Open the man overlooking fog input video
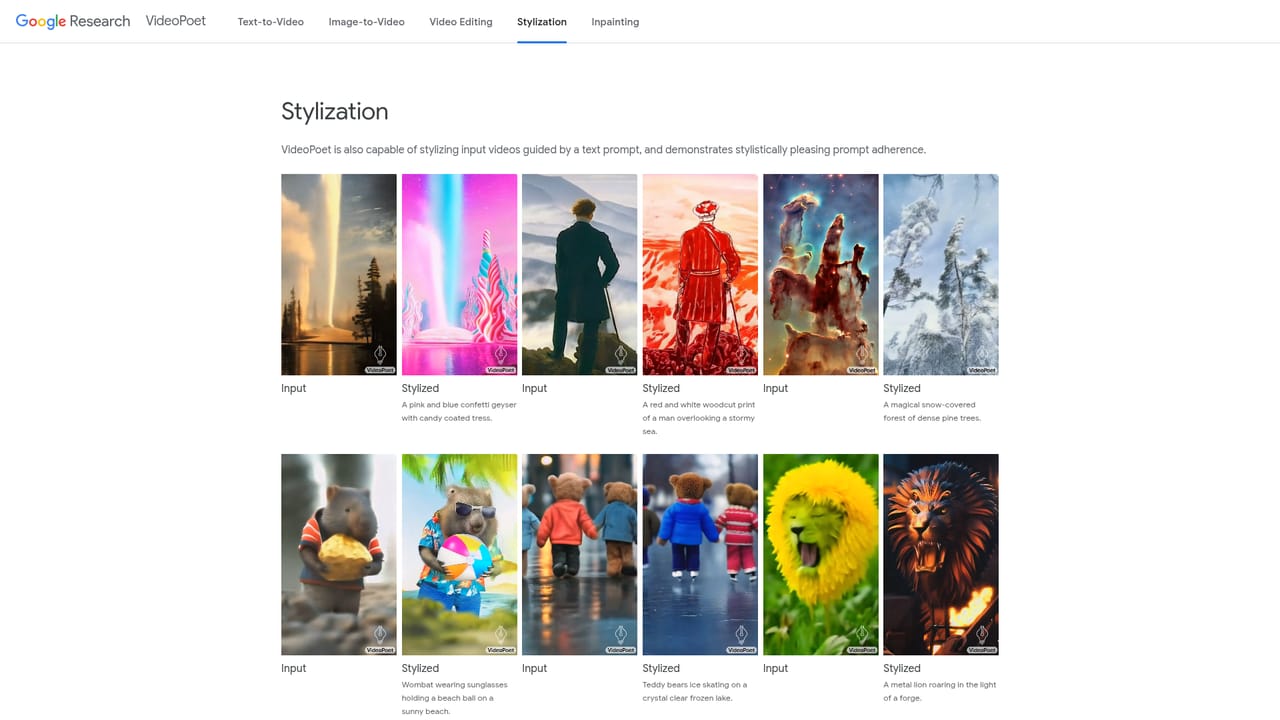This screenshot has width=1280, height=720. tap(580, 275)
